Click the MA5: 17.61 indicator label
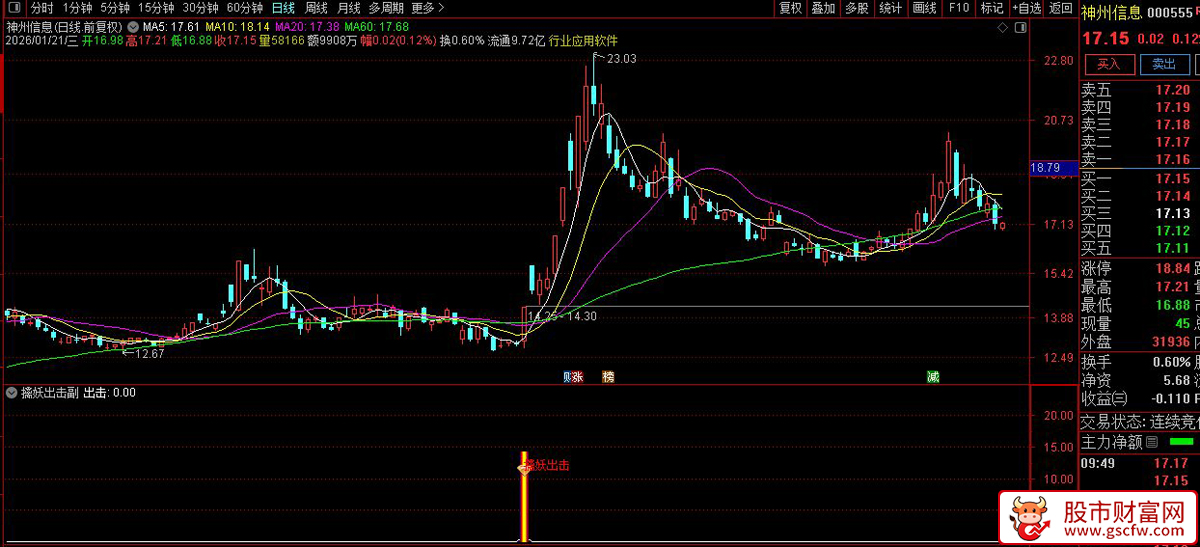This screenshot has height=547, width=1200. tap(172, 26)
